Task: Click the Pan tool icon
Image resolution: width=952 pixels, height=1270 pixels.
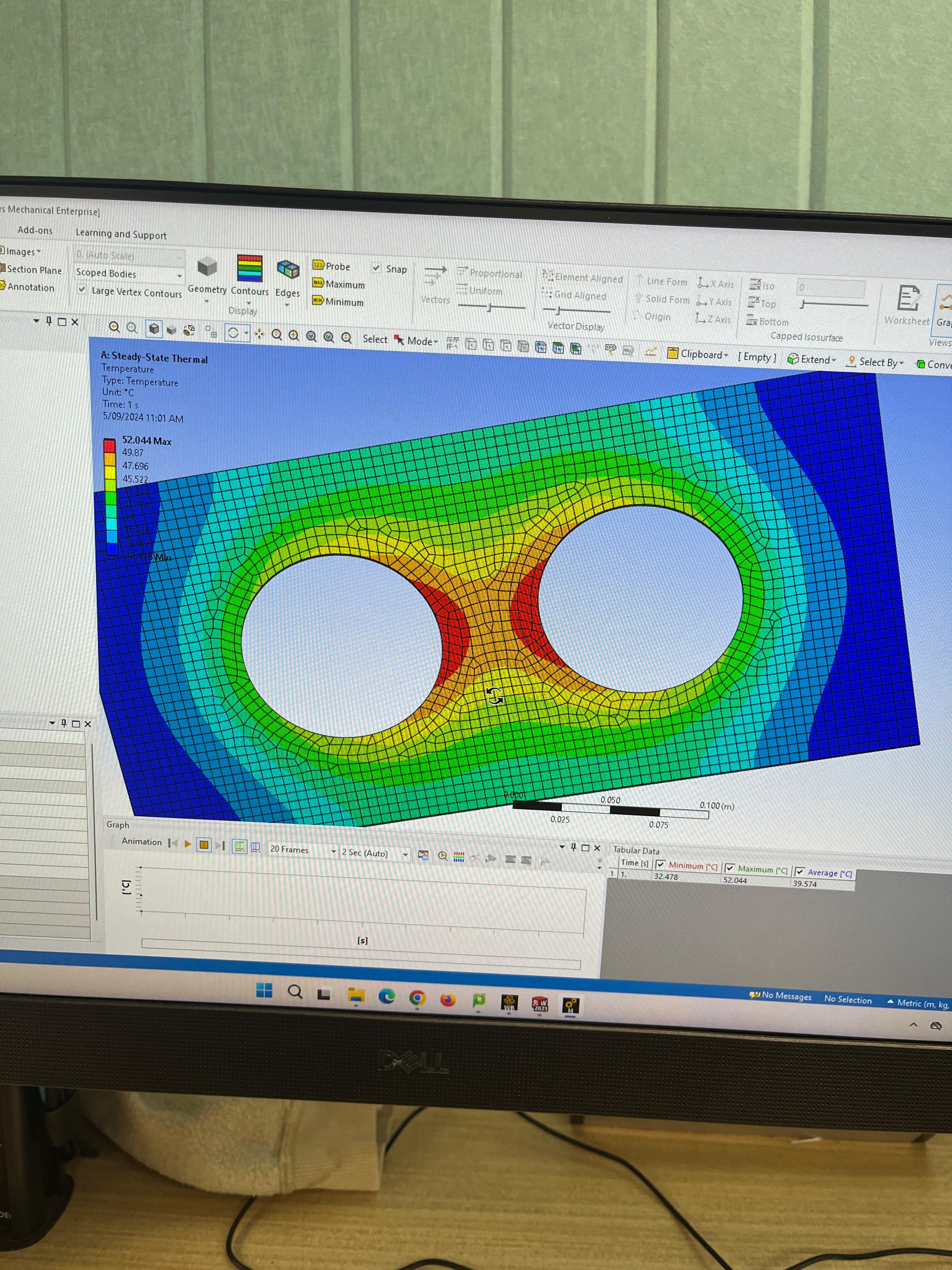Action: click(x=259, y=334)
